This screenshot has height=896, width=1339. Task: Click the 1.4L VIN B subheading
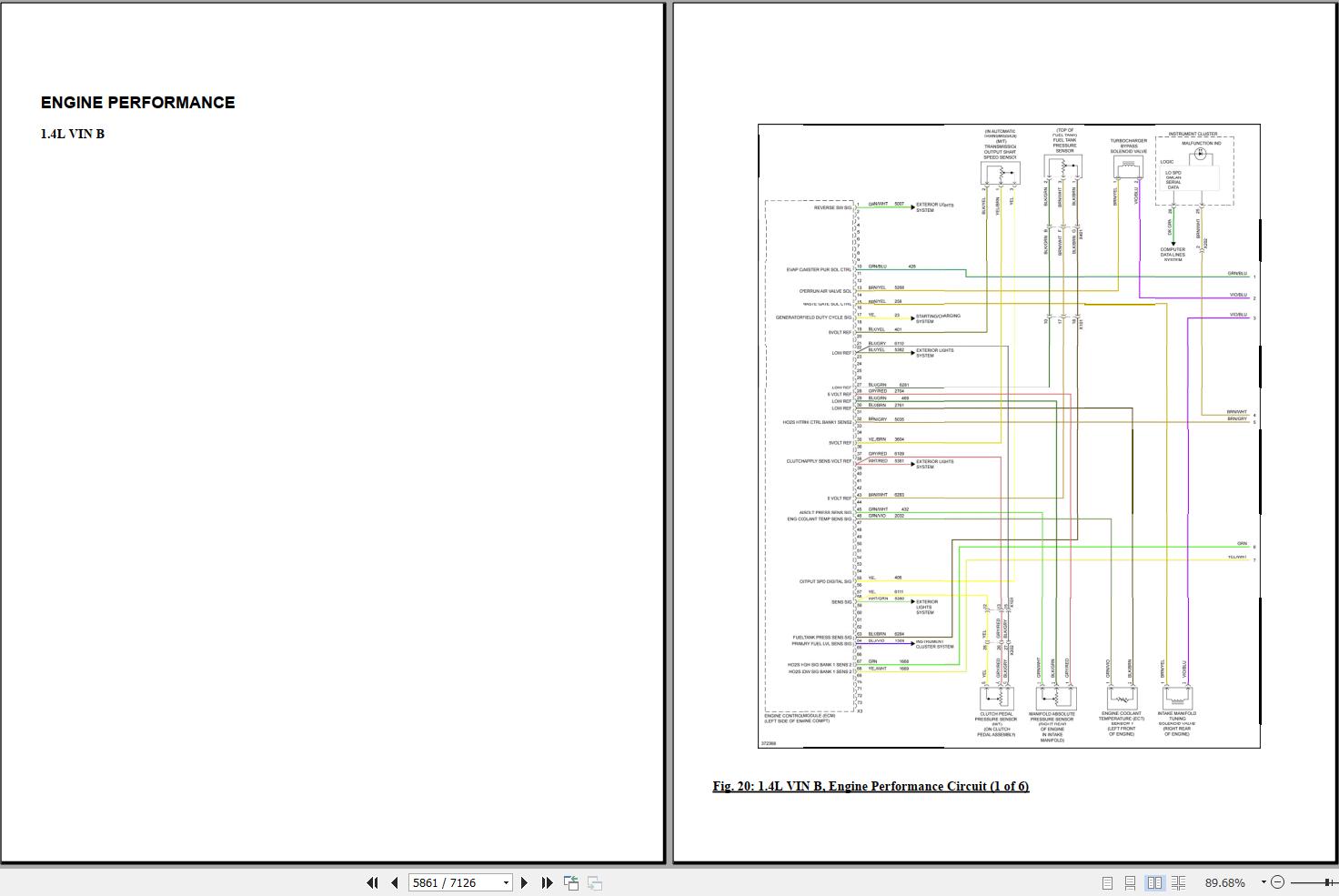tap(73, 134)
